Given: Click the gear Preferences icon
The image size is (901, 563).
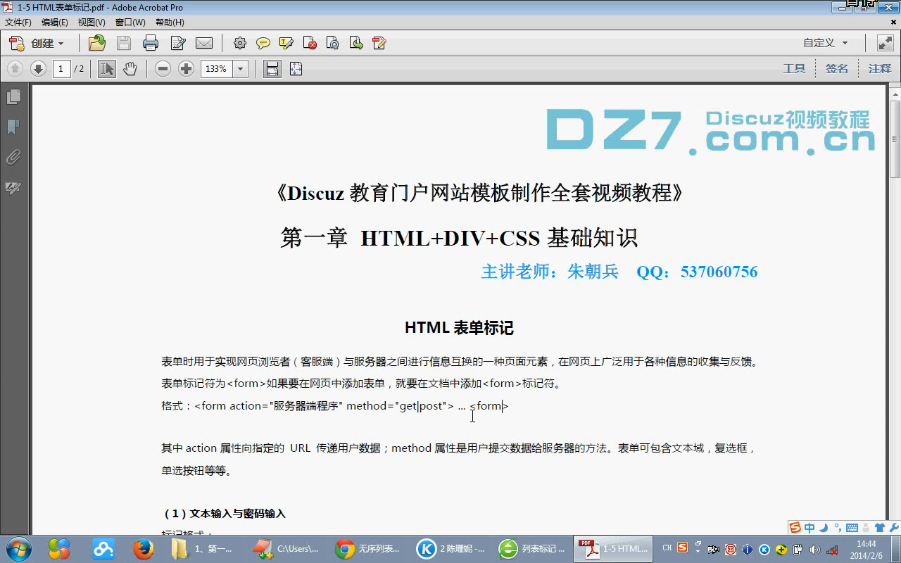Looking at the screenshot, I should (240, 43).
